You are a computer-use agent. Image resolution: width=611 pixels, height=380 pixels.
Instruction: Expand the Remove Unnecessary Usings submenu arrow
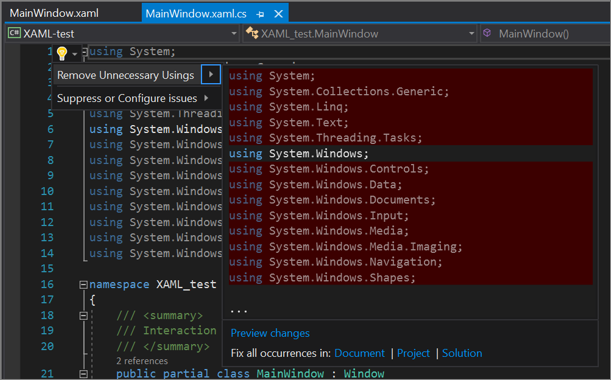coord(211,74)
